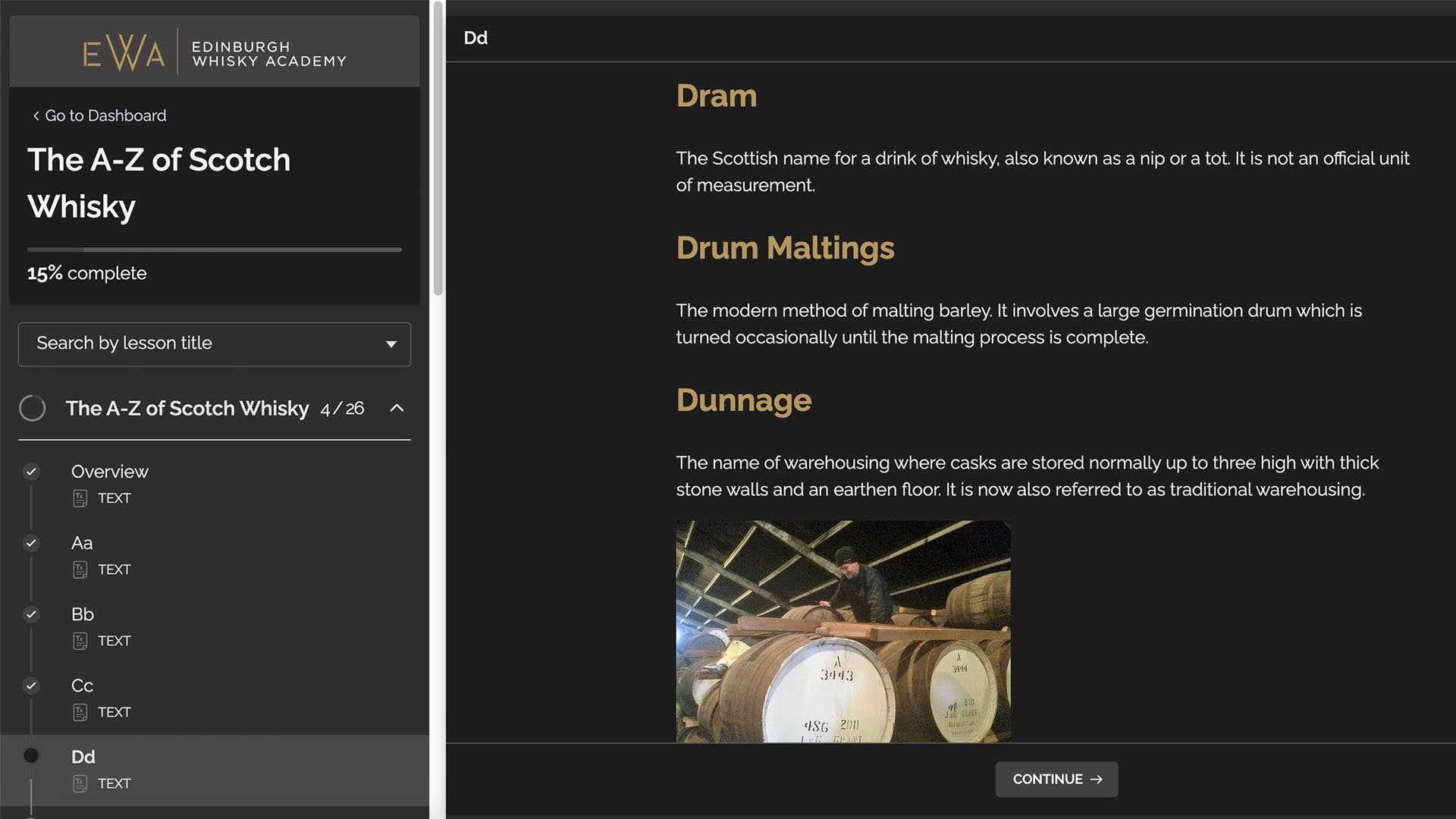Image resolution: width=1456 pixels, height=819 pixels.
Task: Open the Aa lesson
Action: [82, 543]
